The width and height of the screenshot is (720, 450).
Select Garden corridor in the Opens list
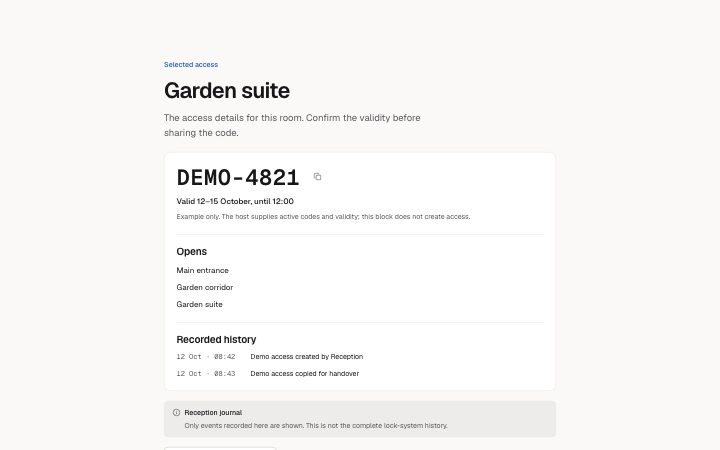pos(205,287)
